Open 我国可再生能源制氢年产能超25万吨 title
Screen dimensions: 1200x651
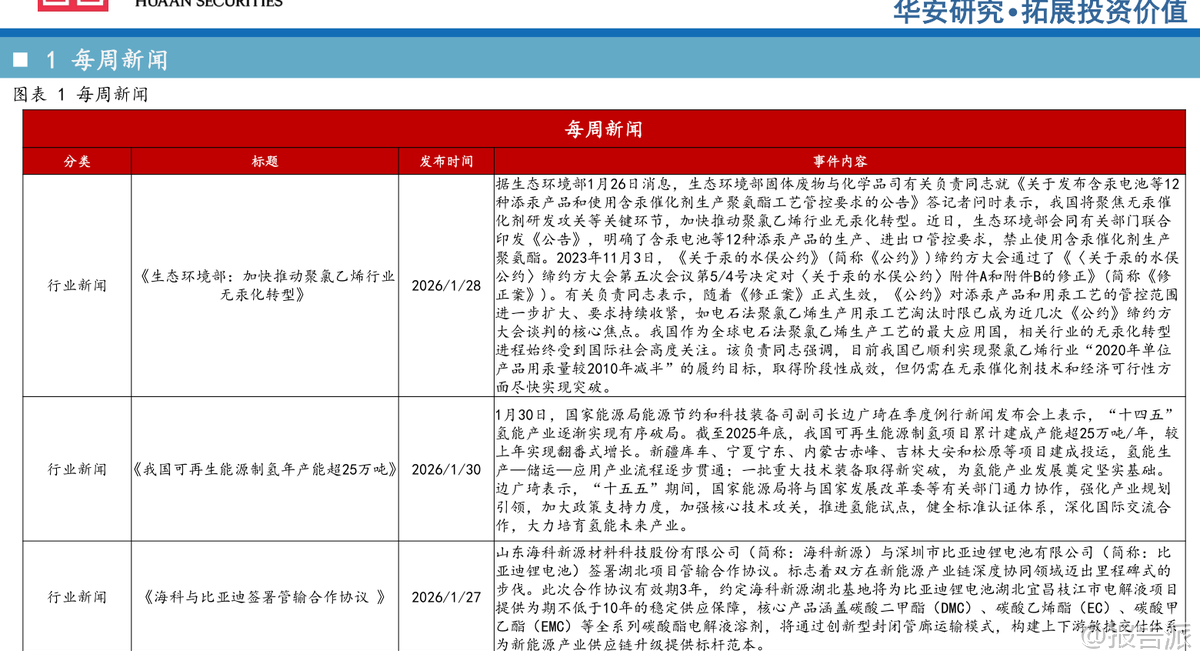pos(265,469)
